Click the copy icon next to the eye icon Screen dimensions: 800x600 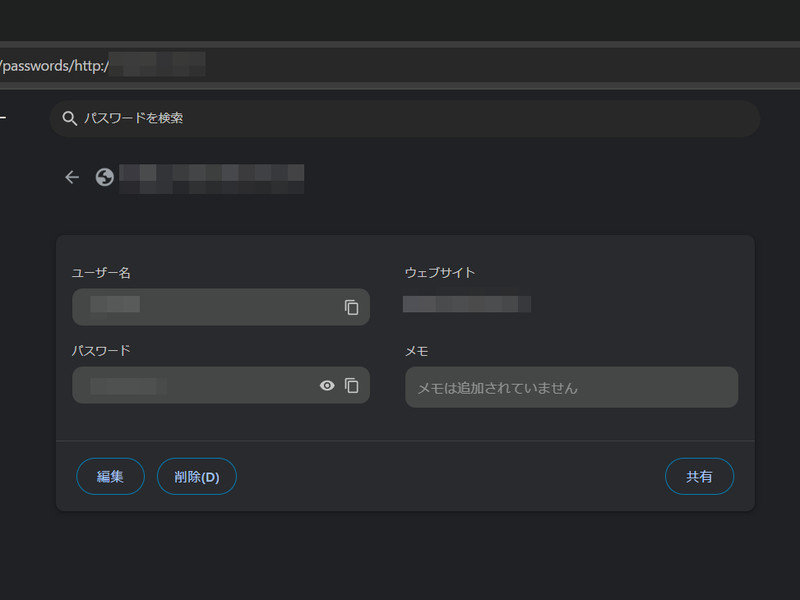click(352, 385)
